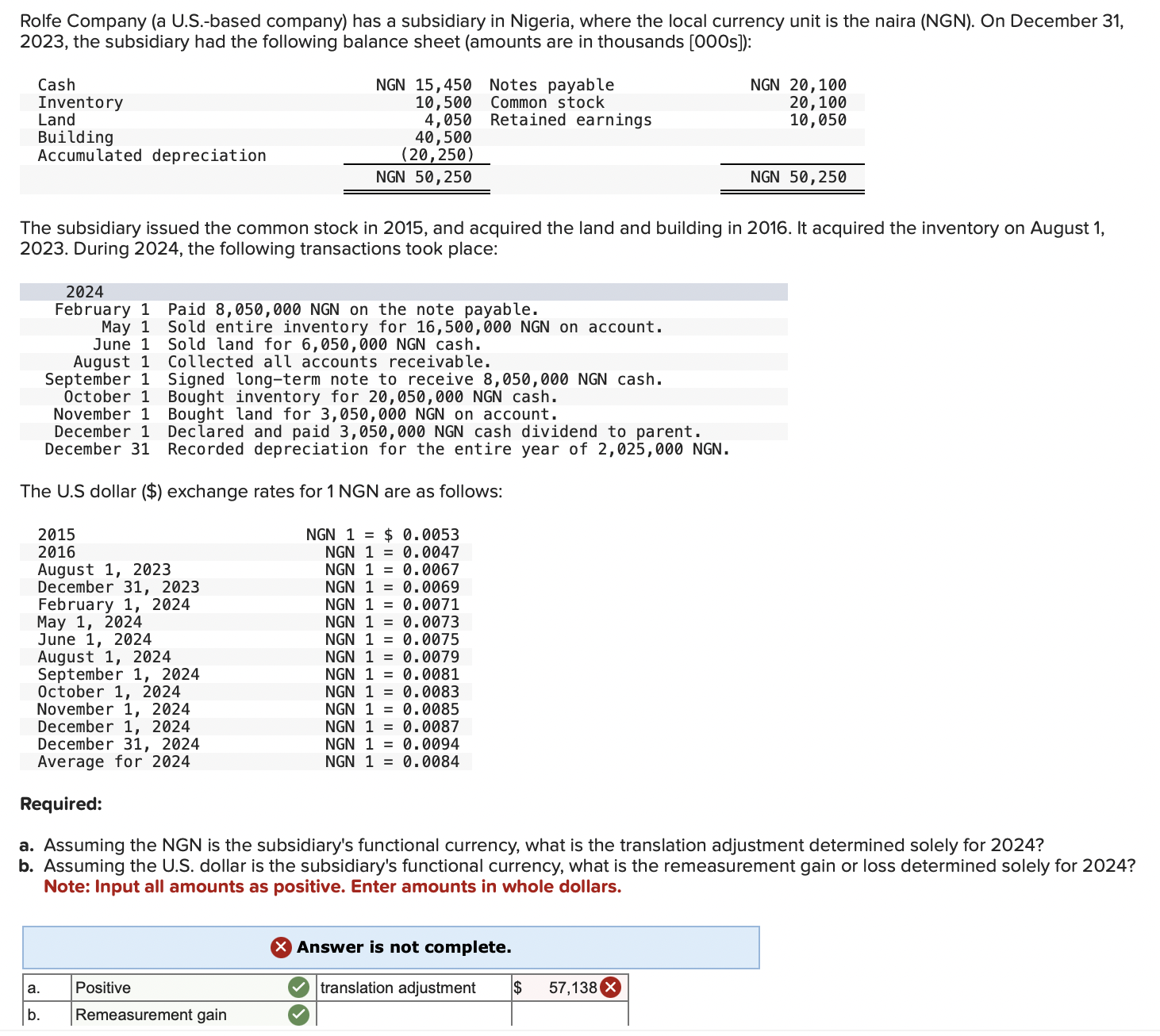Open the Remeasurement gain dropdown in row b
Screen dimensions: 1160x1036
tap(194, 1015)
